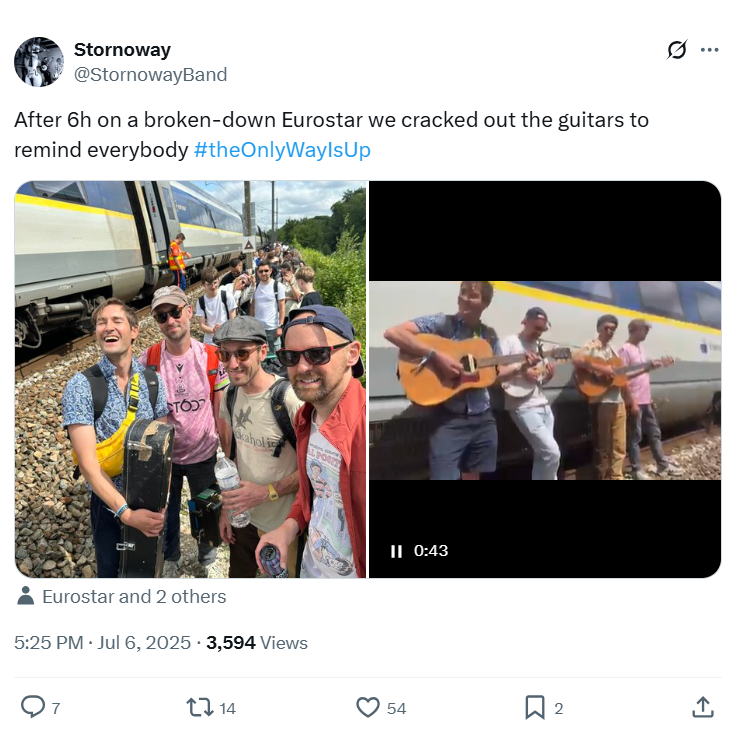Image resolution: width=736 pixels, height=731 pixels.
Task: Open the Grok explain icon
Action: pyautogui.click(x=677, y=50)
